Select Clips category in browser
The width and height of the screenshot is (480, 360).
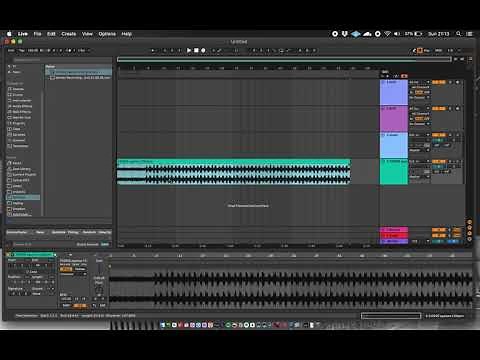(x=14, y=129)
